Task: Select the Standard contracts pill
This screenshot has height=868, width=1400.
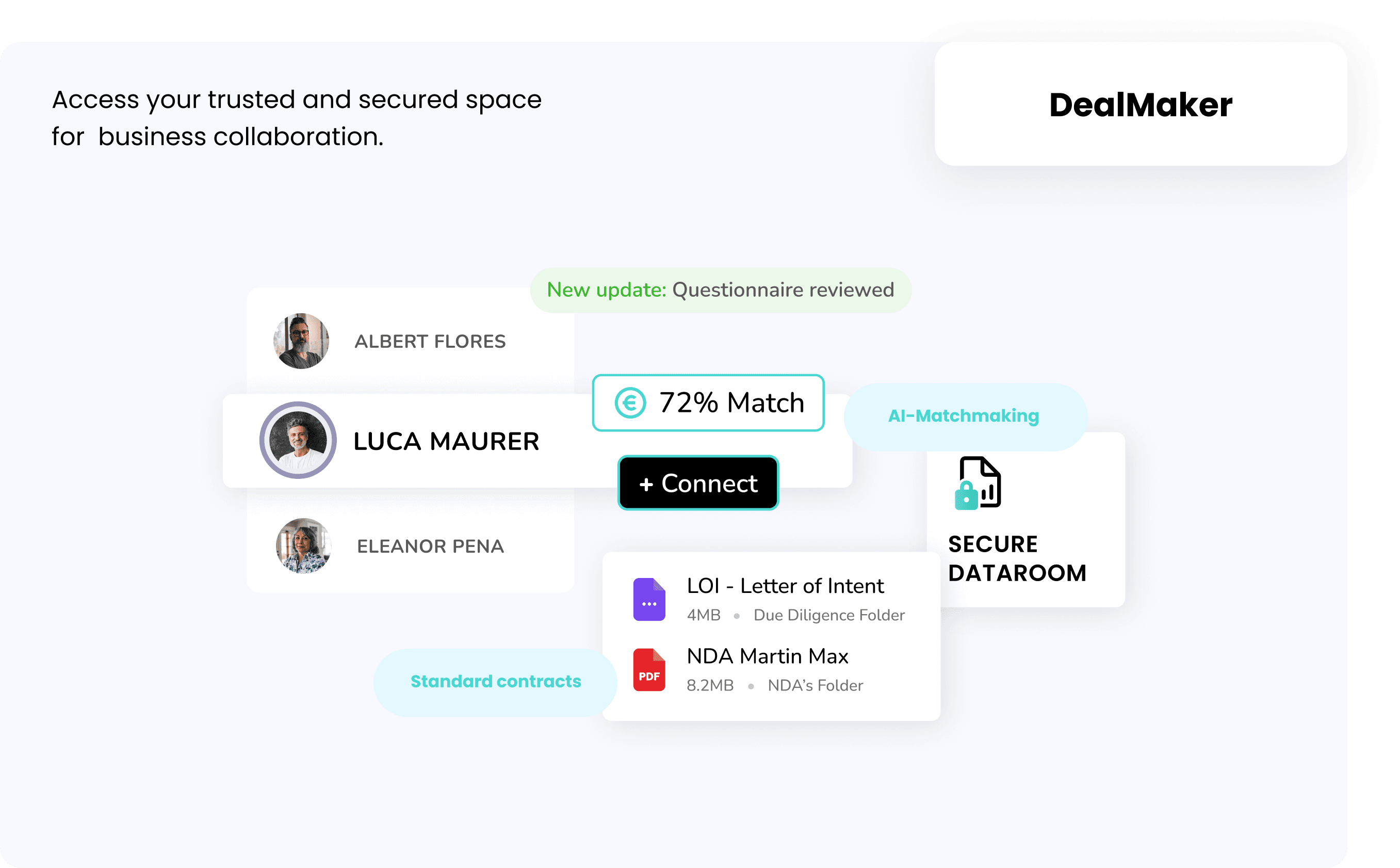Action: pyautogui.click(x=496, y=682)
